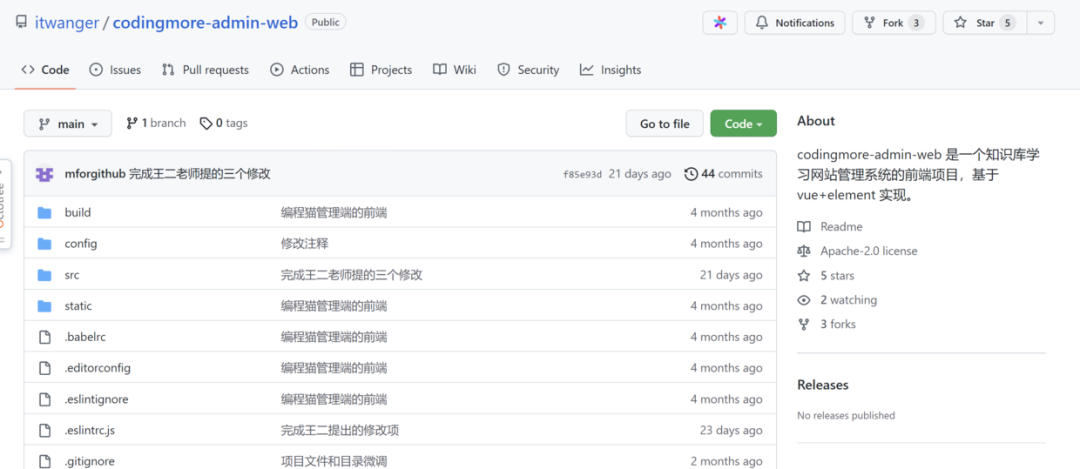Open commit message '完成王二提出的修改项'

[340, 430]
